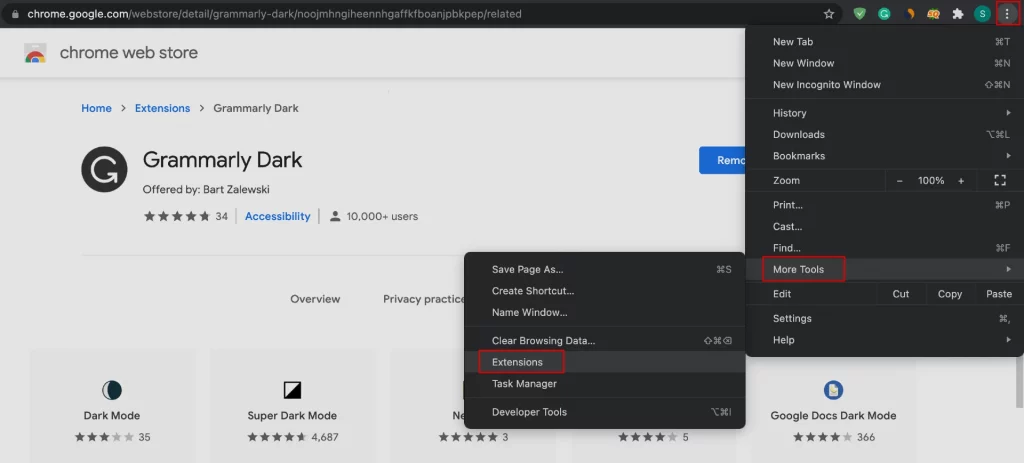
Task: Click the orange crescent extension icon
Action: [x=909, y=14]
